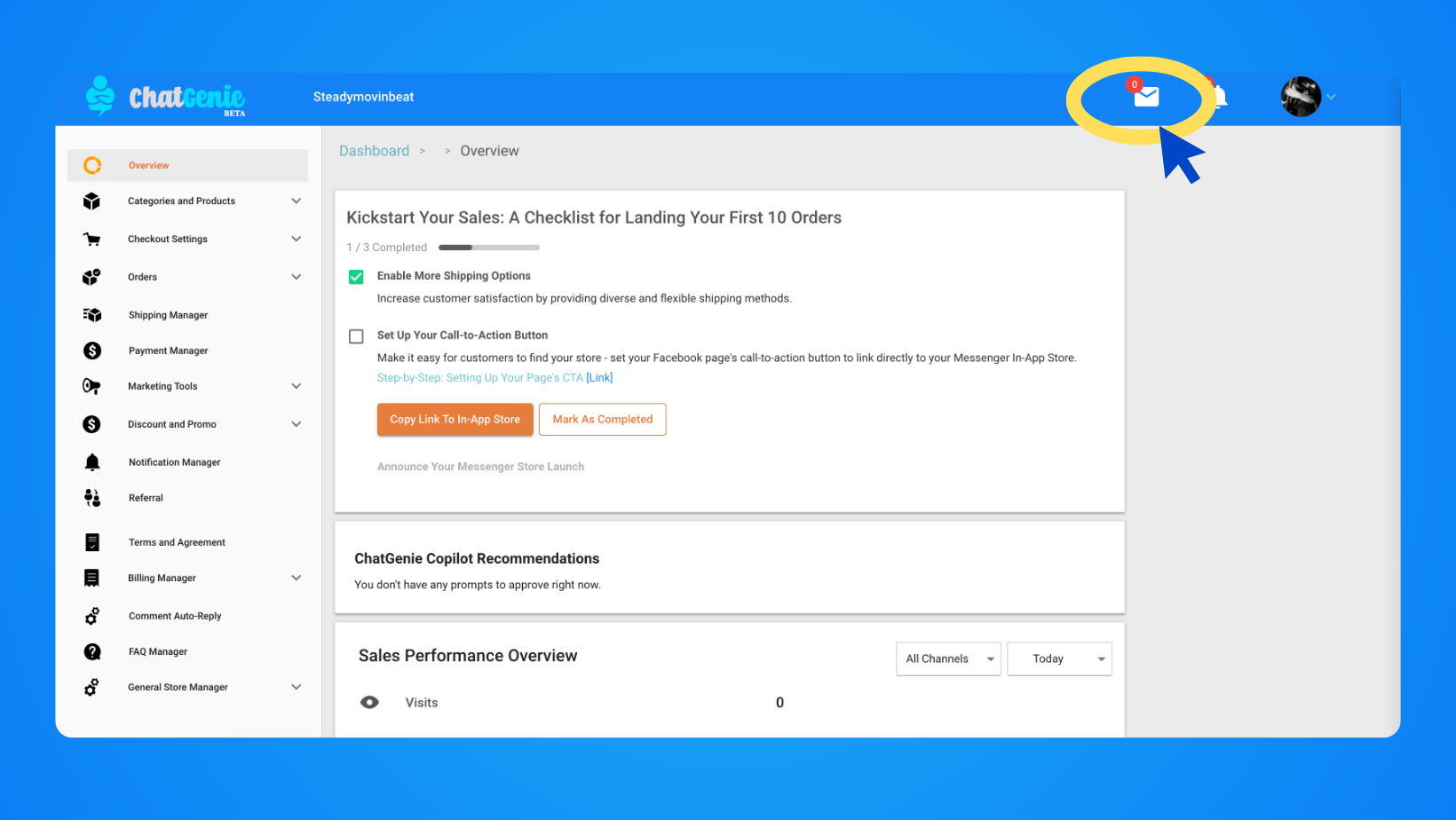Click ChatGenie Copilot Recommendations heading

pos(477,558)
